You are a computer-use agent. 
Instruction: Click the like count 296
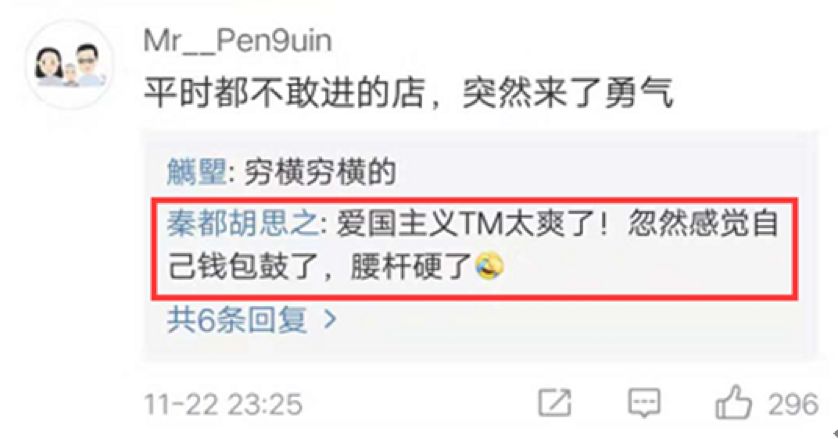[x=793, y=404]
